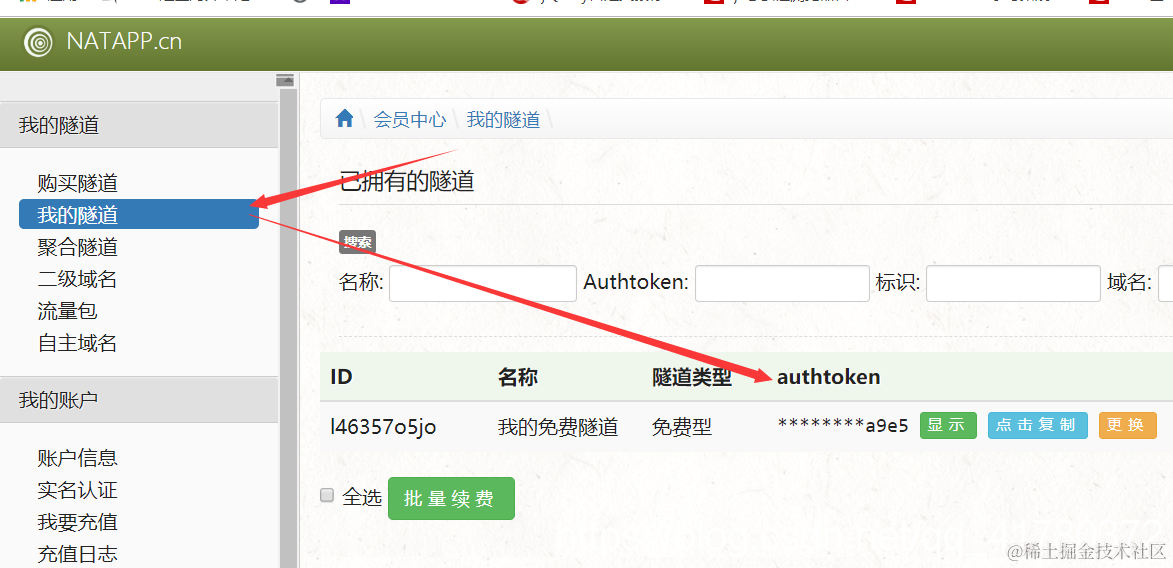The image size is (1173, 568).
Task: Open 流量包 in the sidebar
Action: (67, 311)
